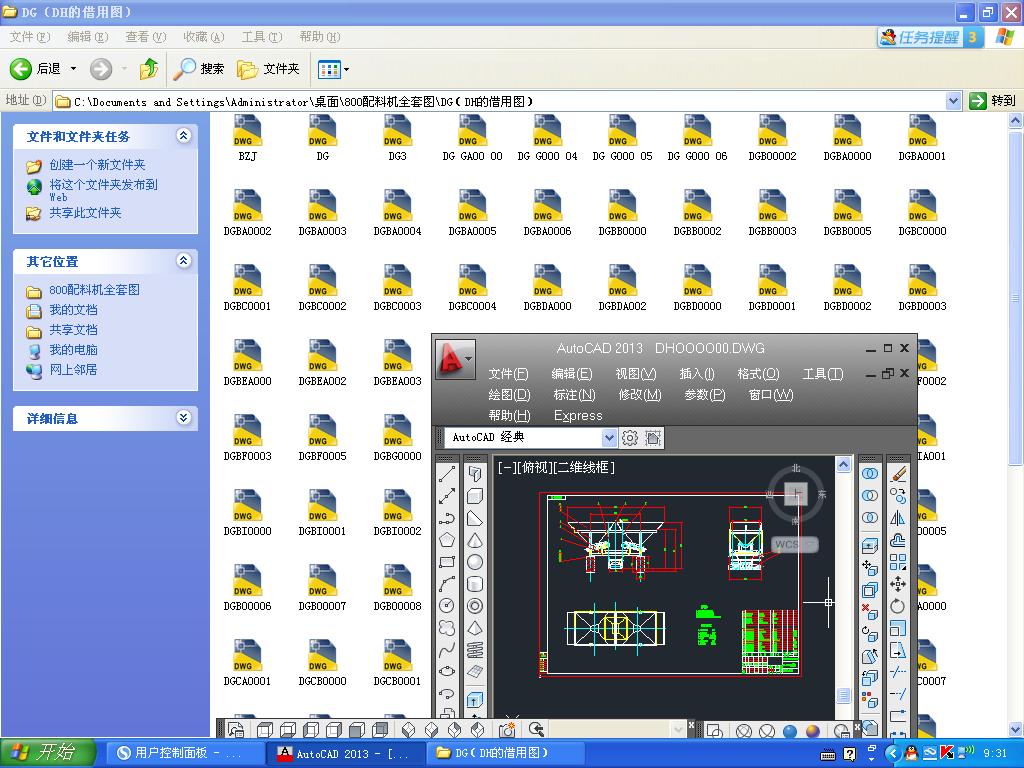Click the My Workspace icon
The width and height of the screenshot is (1024, 768).
point(652,438)
